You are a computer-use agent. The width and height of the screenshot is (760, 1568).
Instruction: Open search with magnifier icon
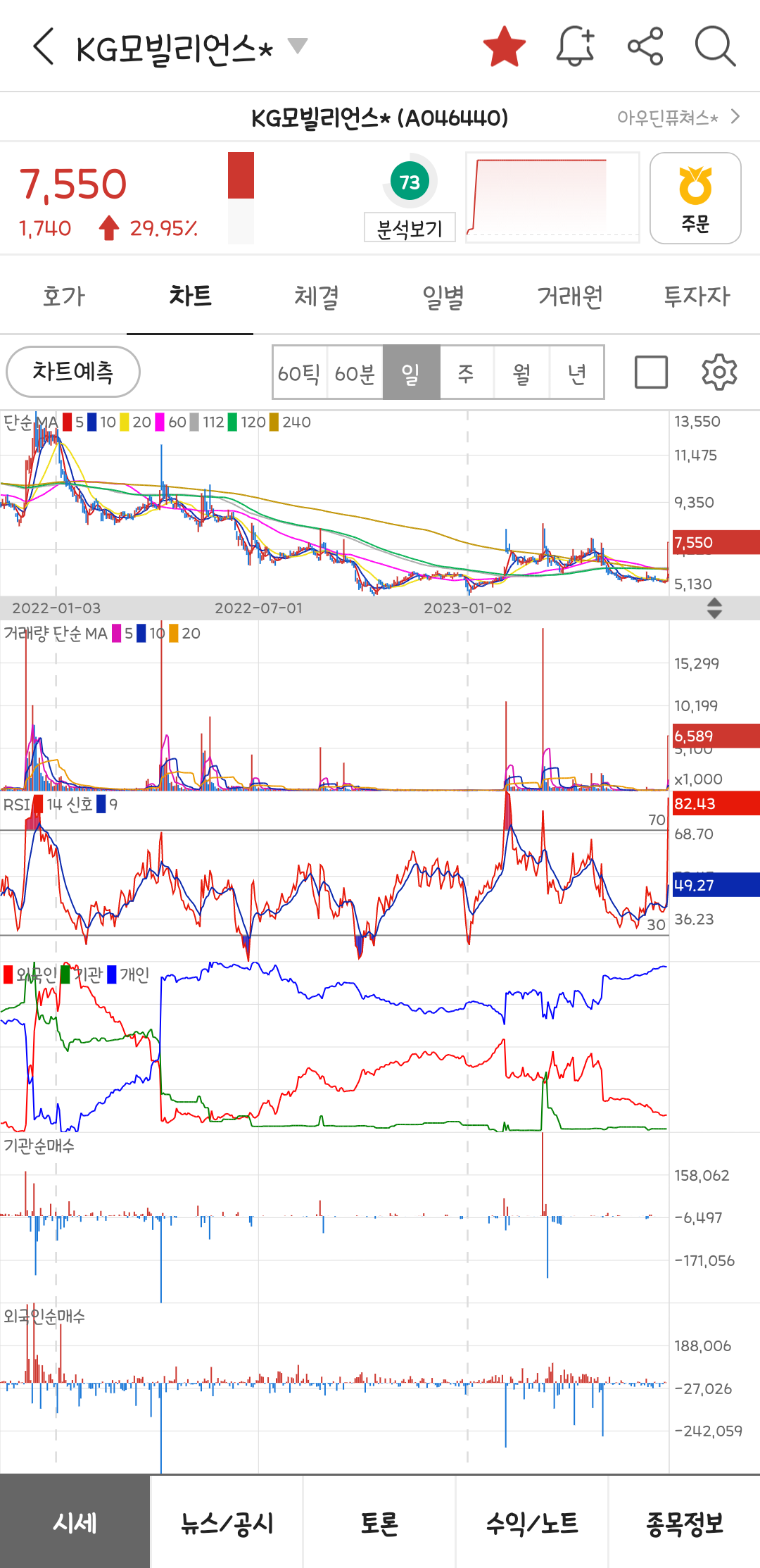point(715,46)
